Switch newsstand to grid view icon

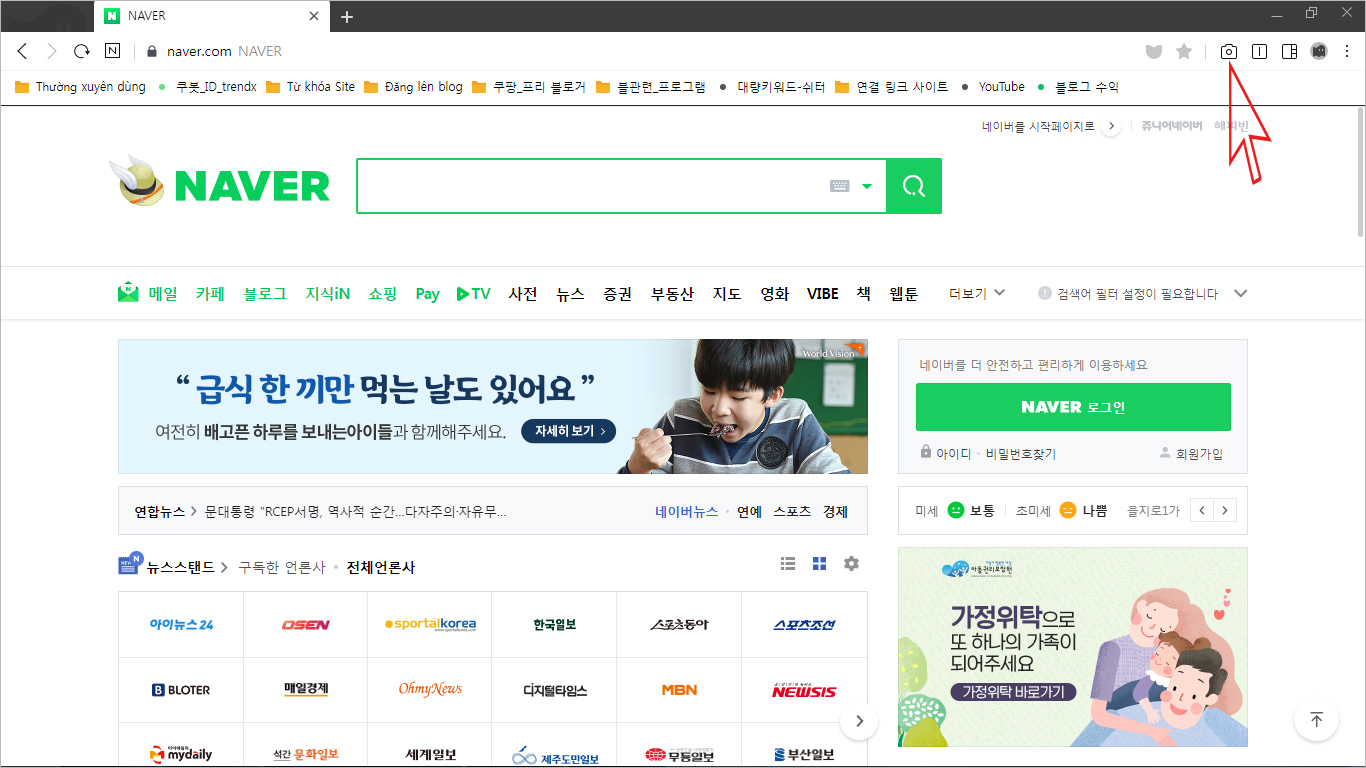click(x=820, y=564)
